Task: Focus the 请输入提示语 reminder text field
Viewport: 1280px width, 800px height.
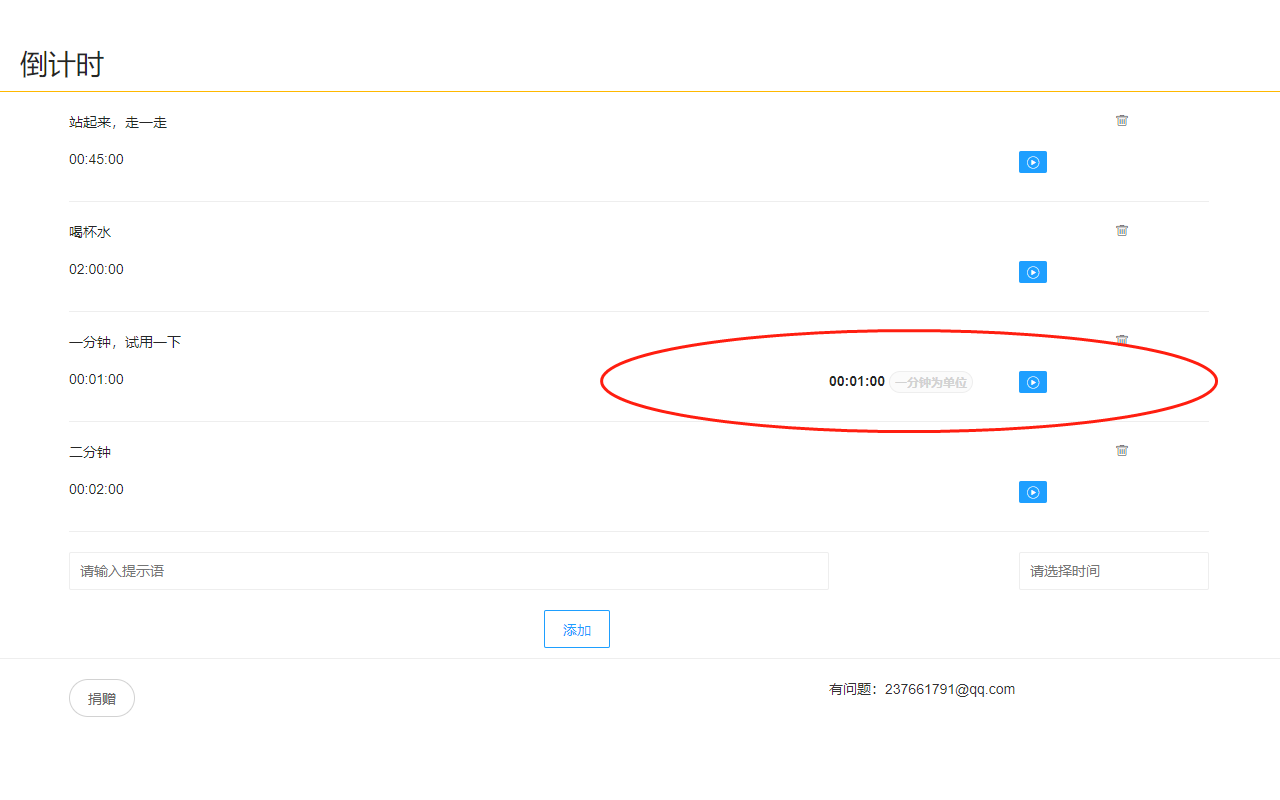Action: (449, 571)
